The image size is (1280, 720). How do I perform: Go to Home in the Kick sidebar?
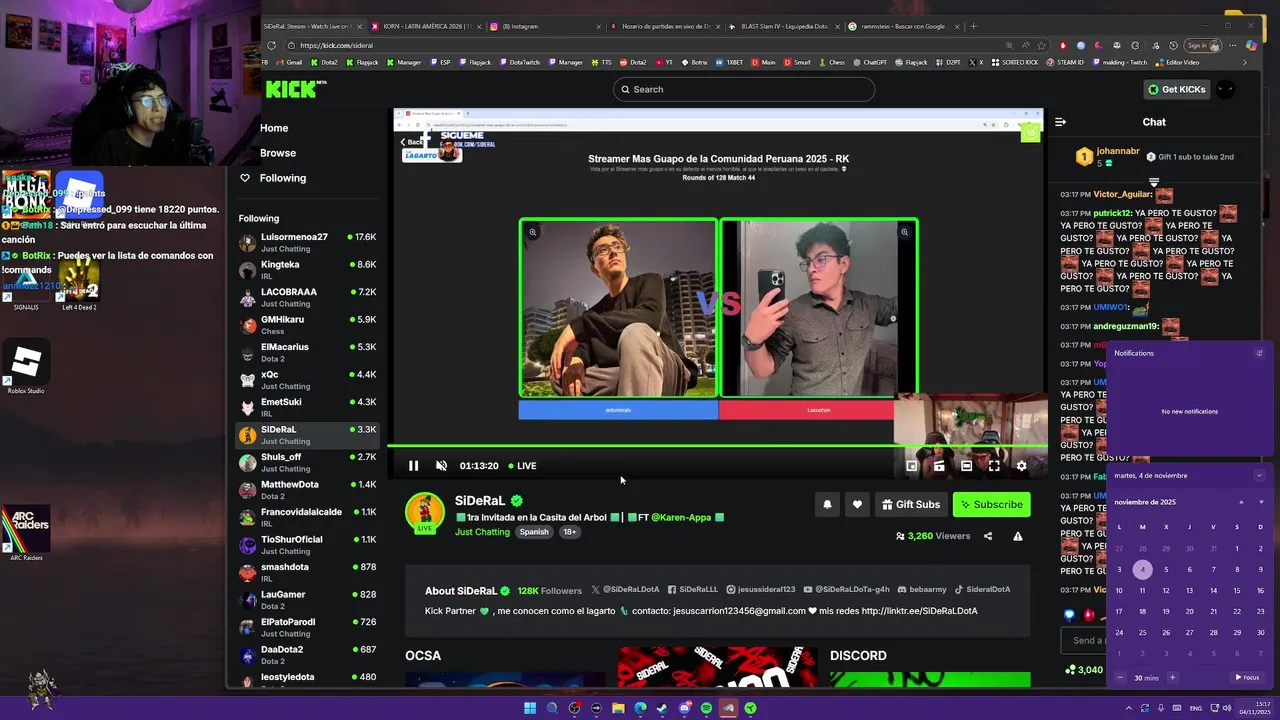[x=274, y=128]
